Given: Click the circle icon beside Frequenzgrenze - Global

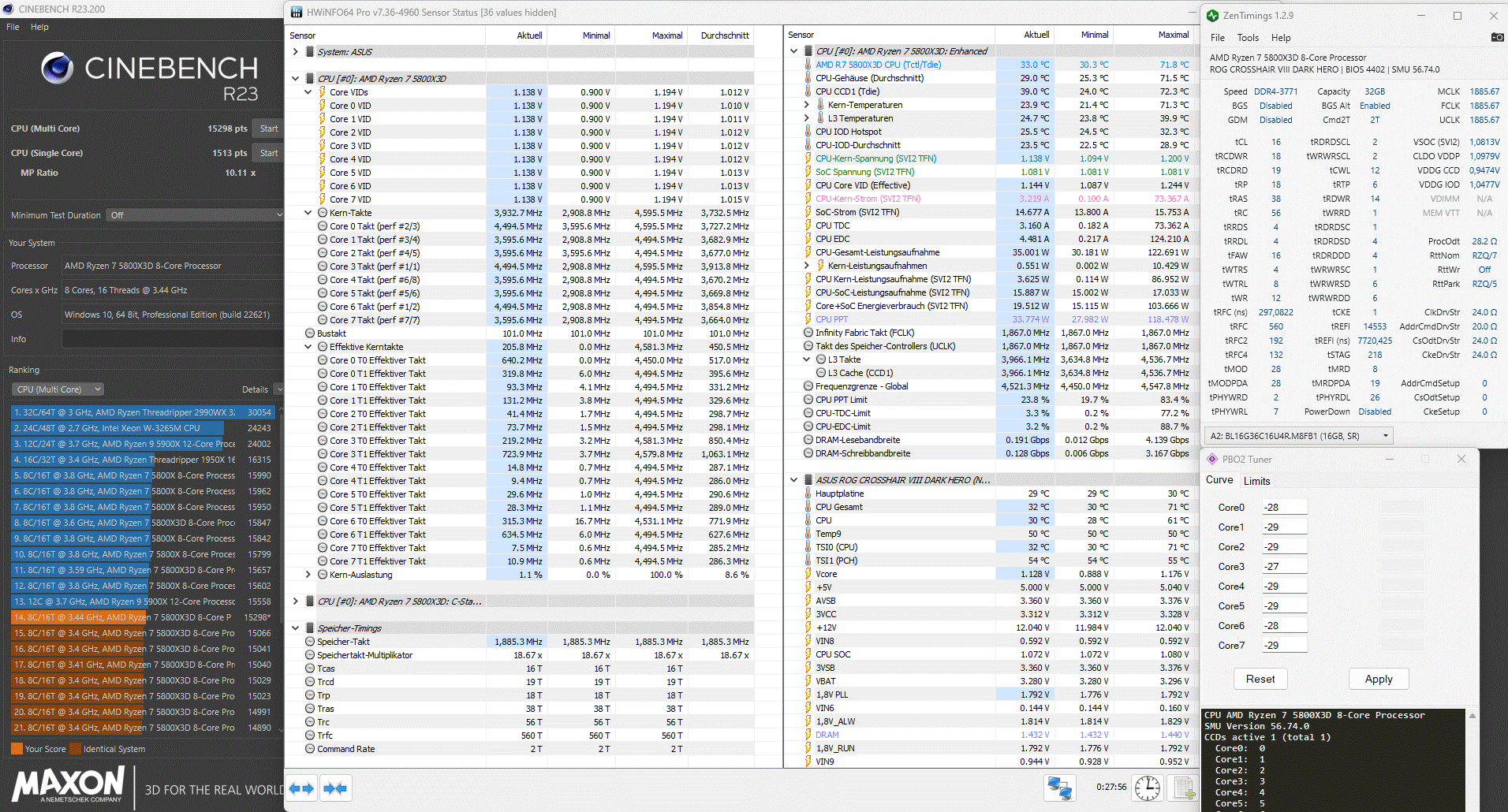Looking at the screenshot, I should tap(808, 386).
